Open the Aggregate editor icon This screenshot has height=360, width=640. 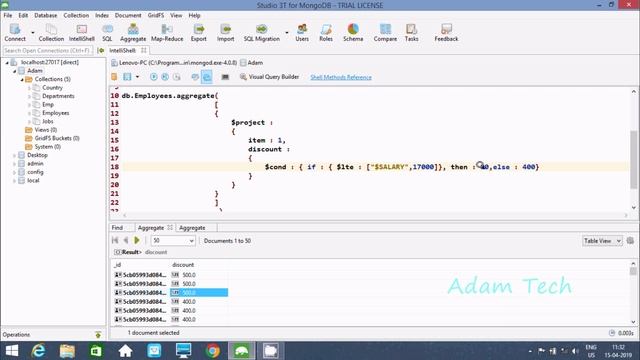[133, 33]
